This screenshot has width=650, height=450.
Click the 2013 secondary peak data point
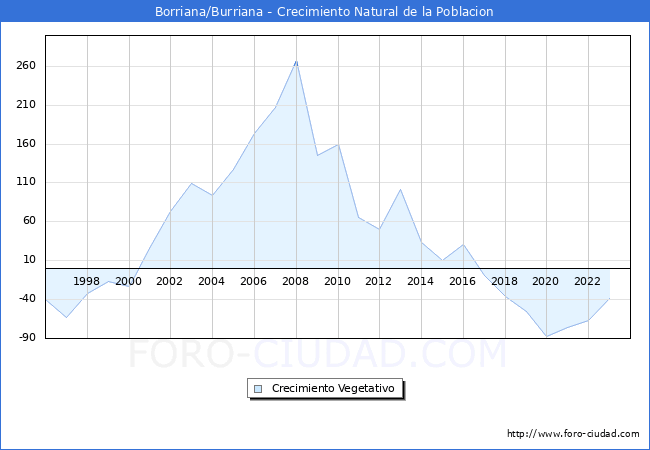[400, 189]
